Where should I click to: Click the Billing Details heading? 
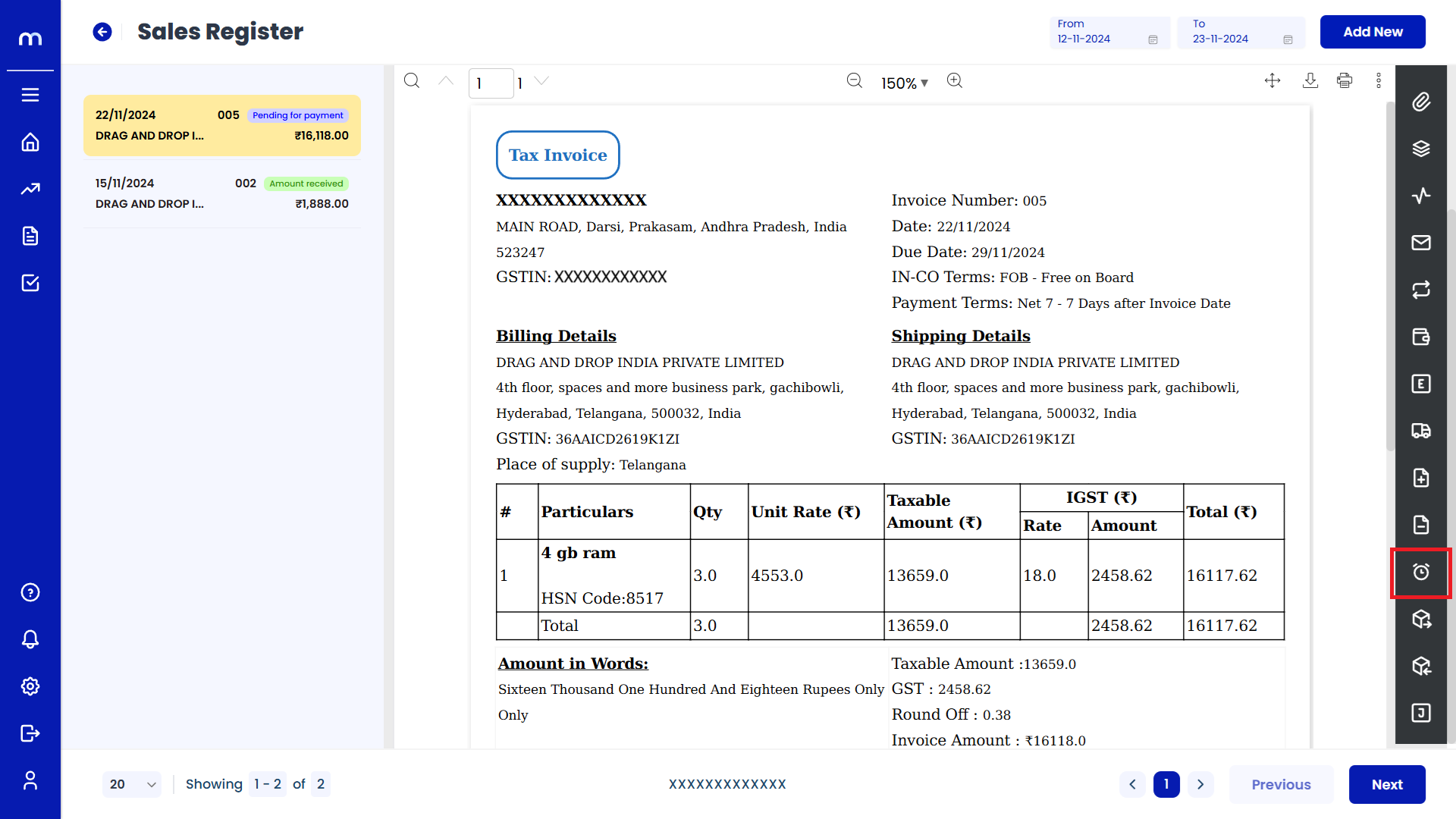(x=556, y=336)
